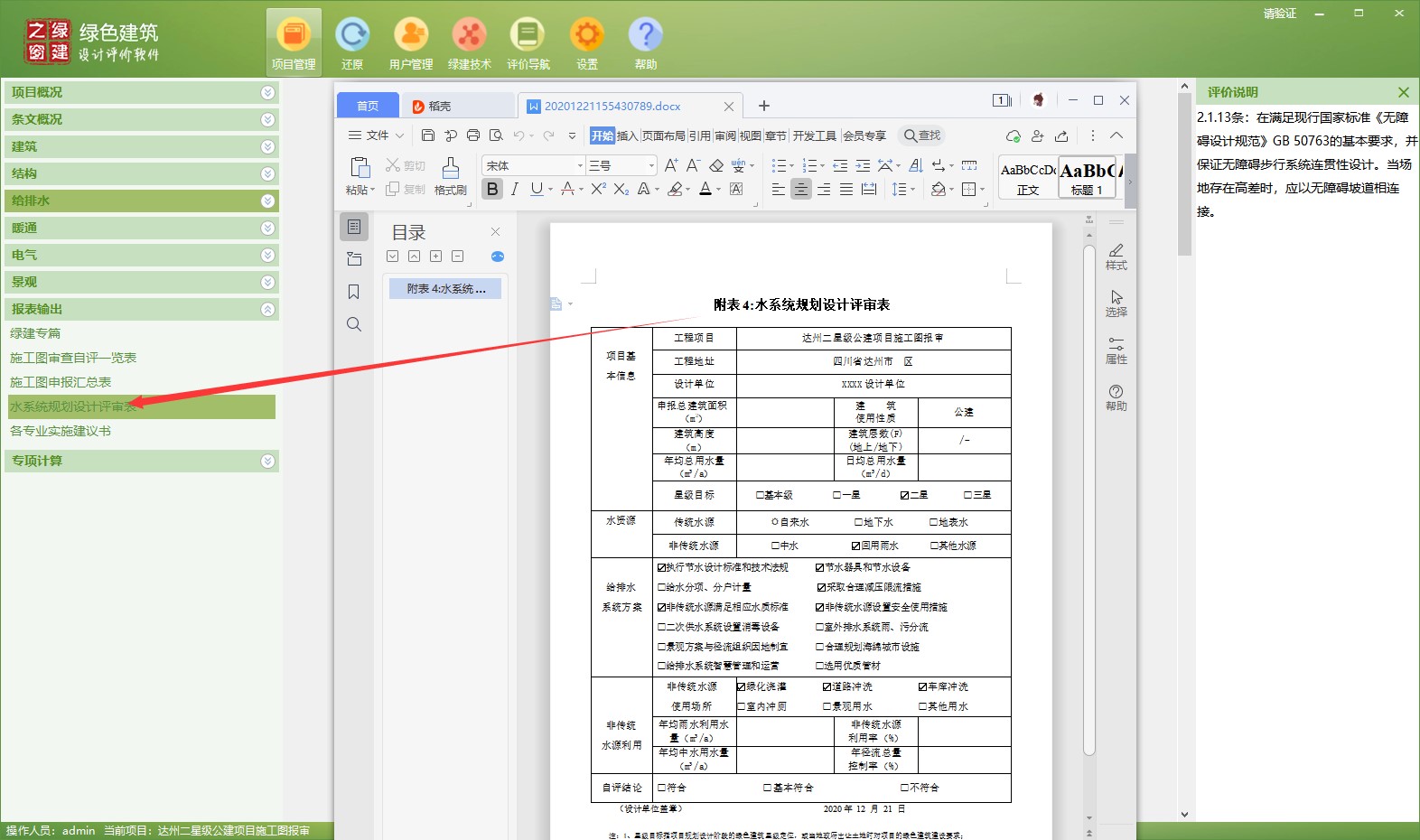Check the 不符合 conclusion box
1420x840 pixels.
pos(904,788)
